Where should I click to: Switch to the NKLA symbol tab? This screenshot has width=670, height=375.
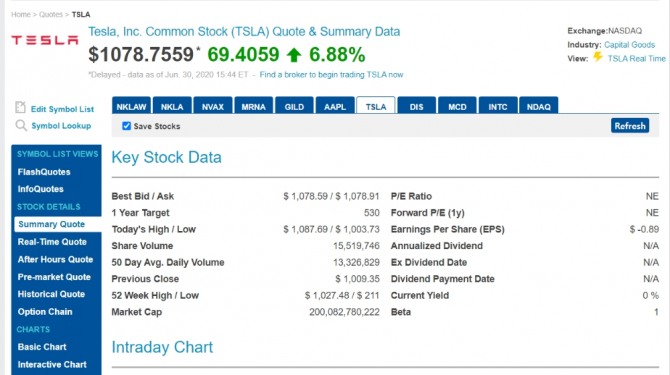pos(172,105)
